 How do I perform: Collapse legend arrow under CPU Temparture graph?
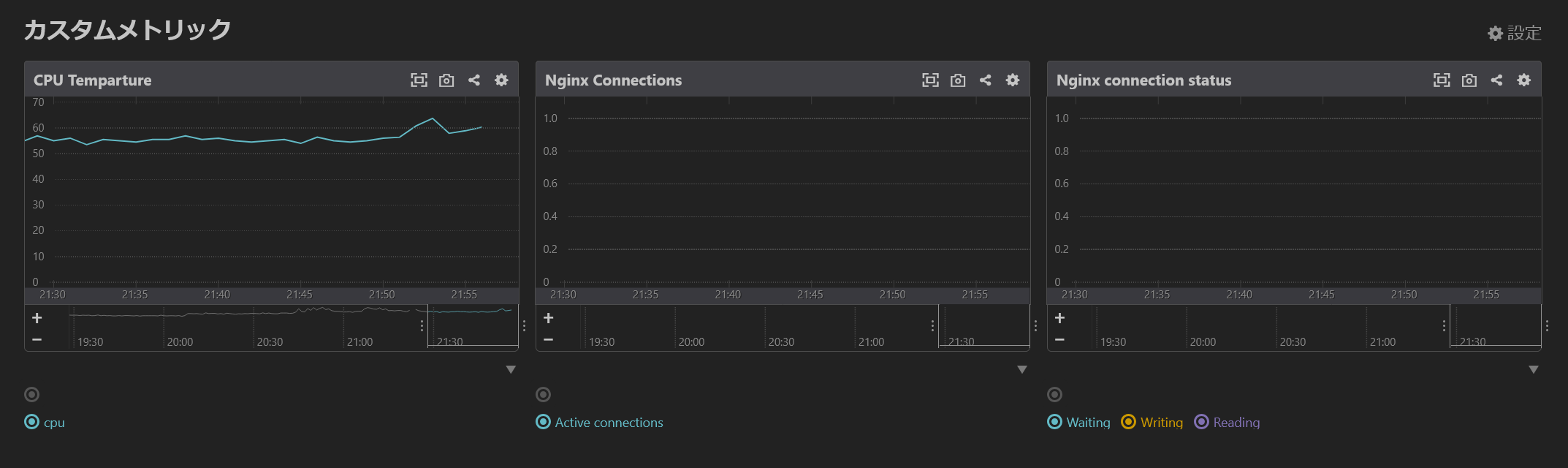point(511,370)
